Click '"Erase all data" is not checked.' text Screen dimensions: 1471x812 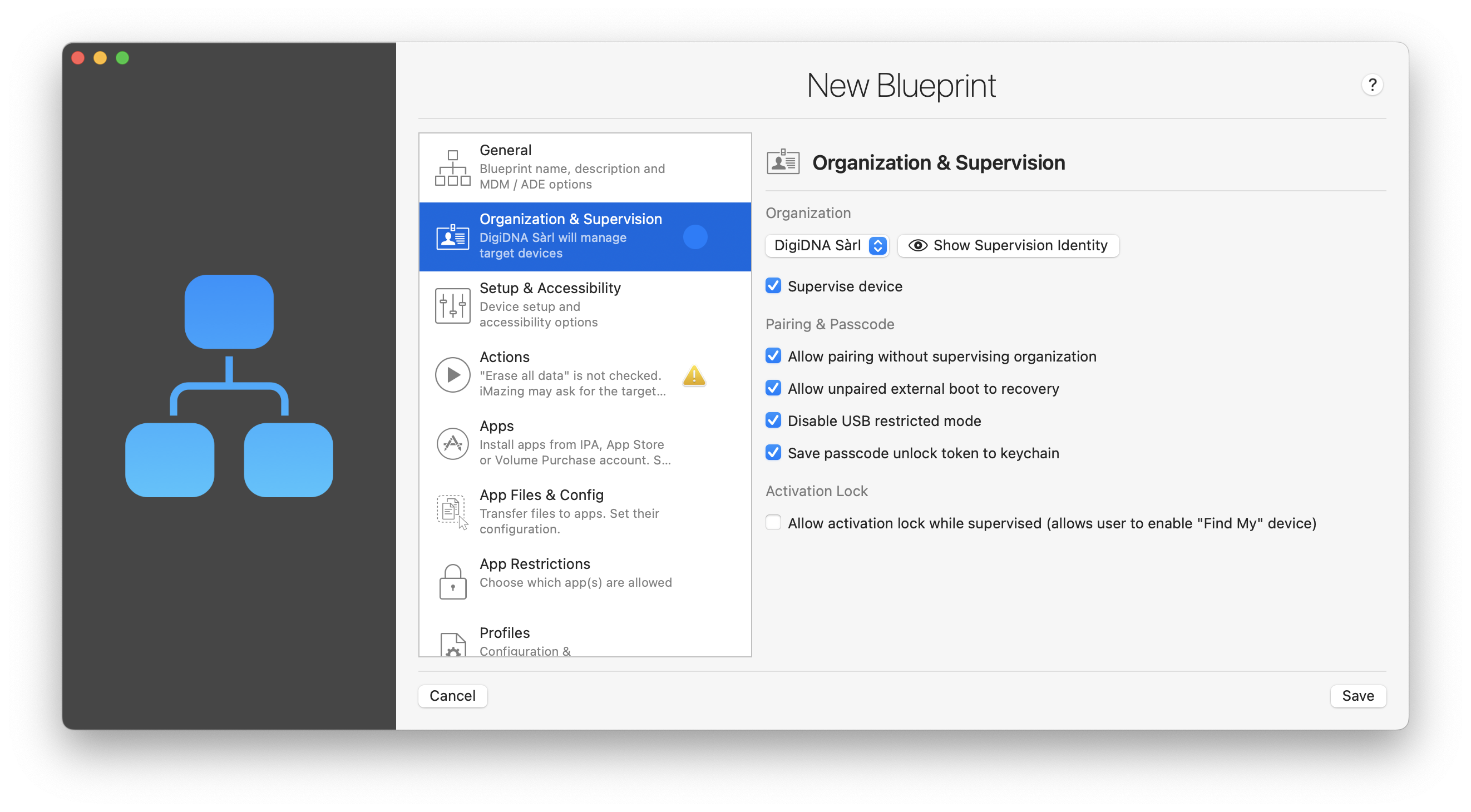point(570,375)
